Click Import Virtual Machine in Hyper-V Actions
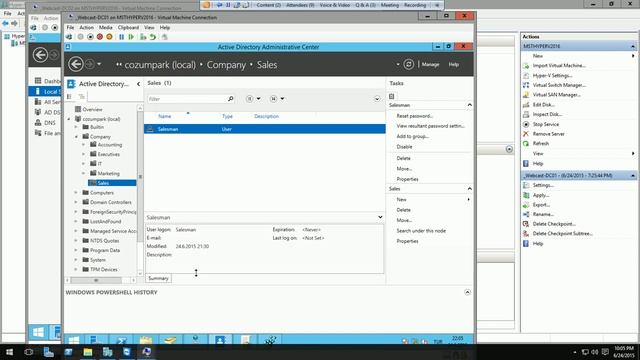640x360 pixels. tap(559, 65)
